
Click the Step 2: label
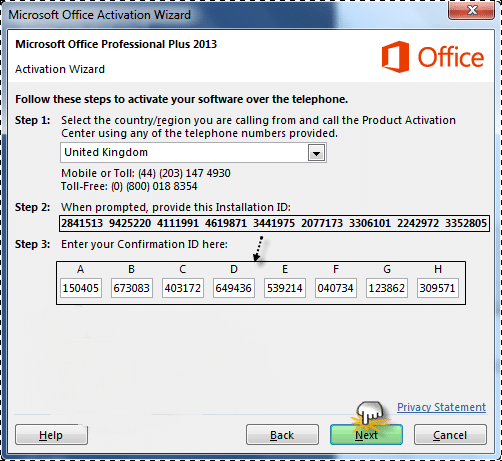click(x=32, y=207)
